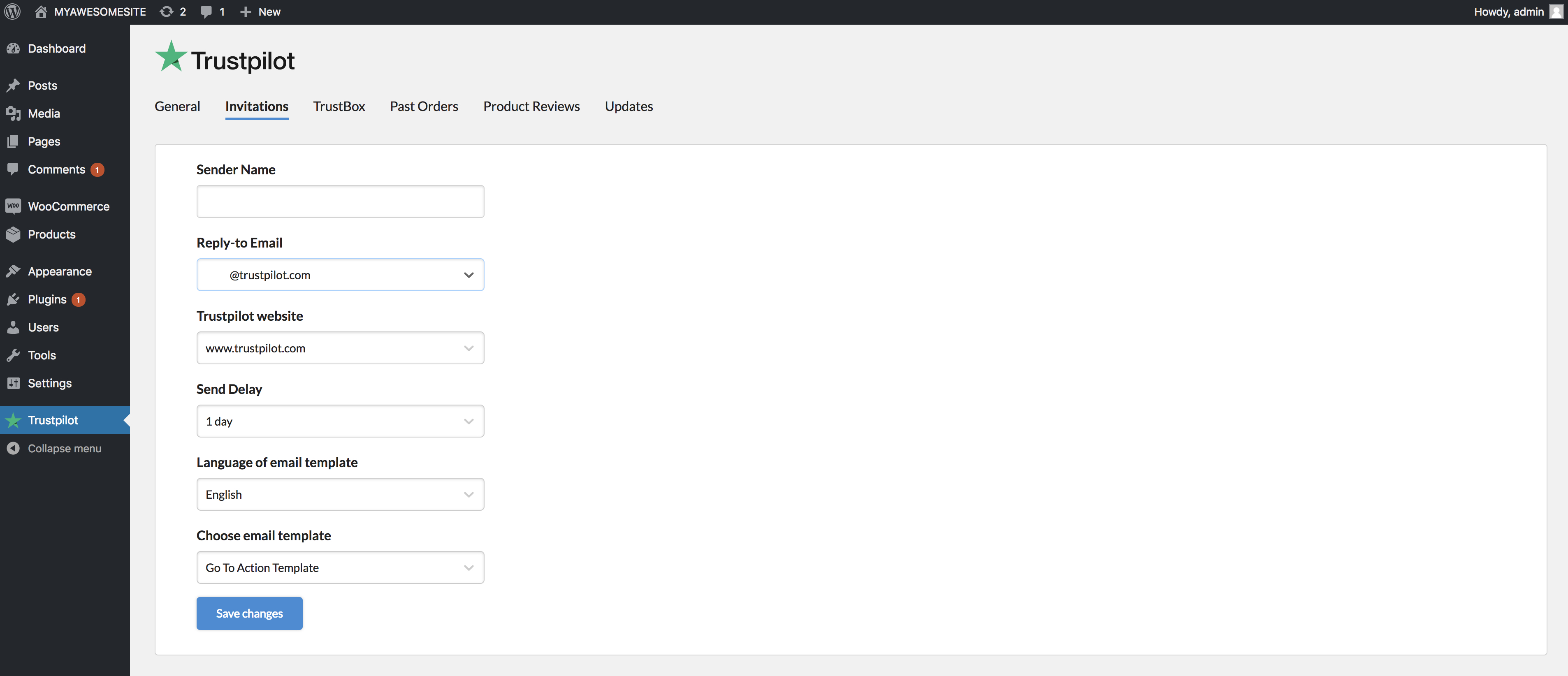Click the Dashboard gauge icon

click(13, 49)
